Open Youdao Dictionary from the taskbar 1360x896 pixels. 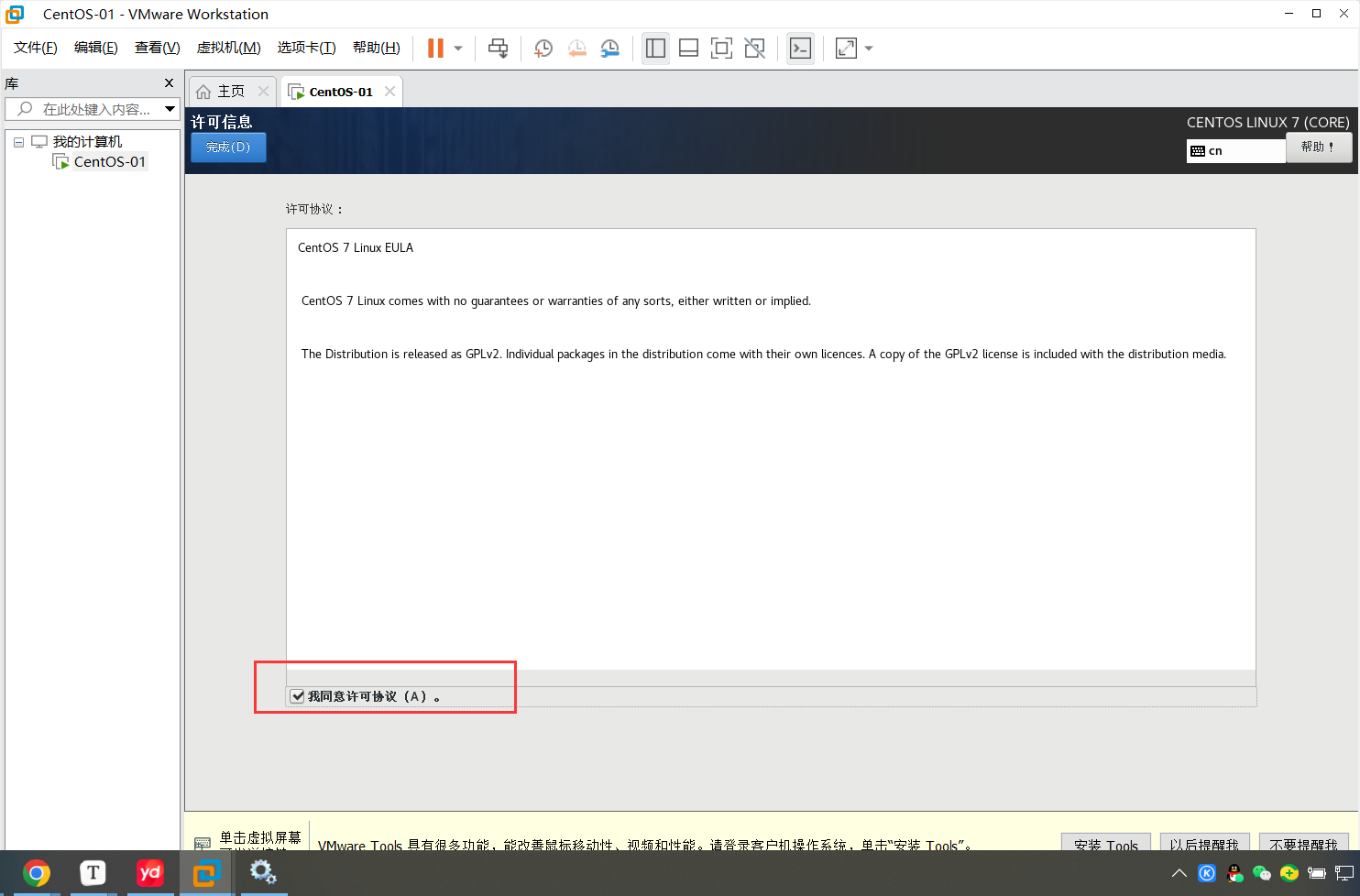click(x=149, y=873)
